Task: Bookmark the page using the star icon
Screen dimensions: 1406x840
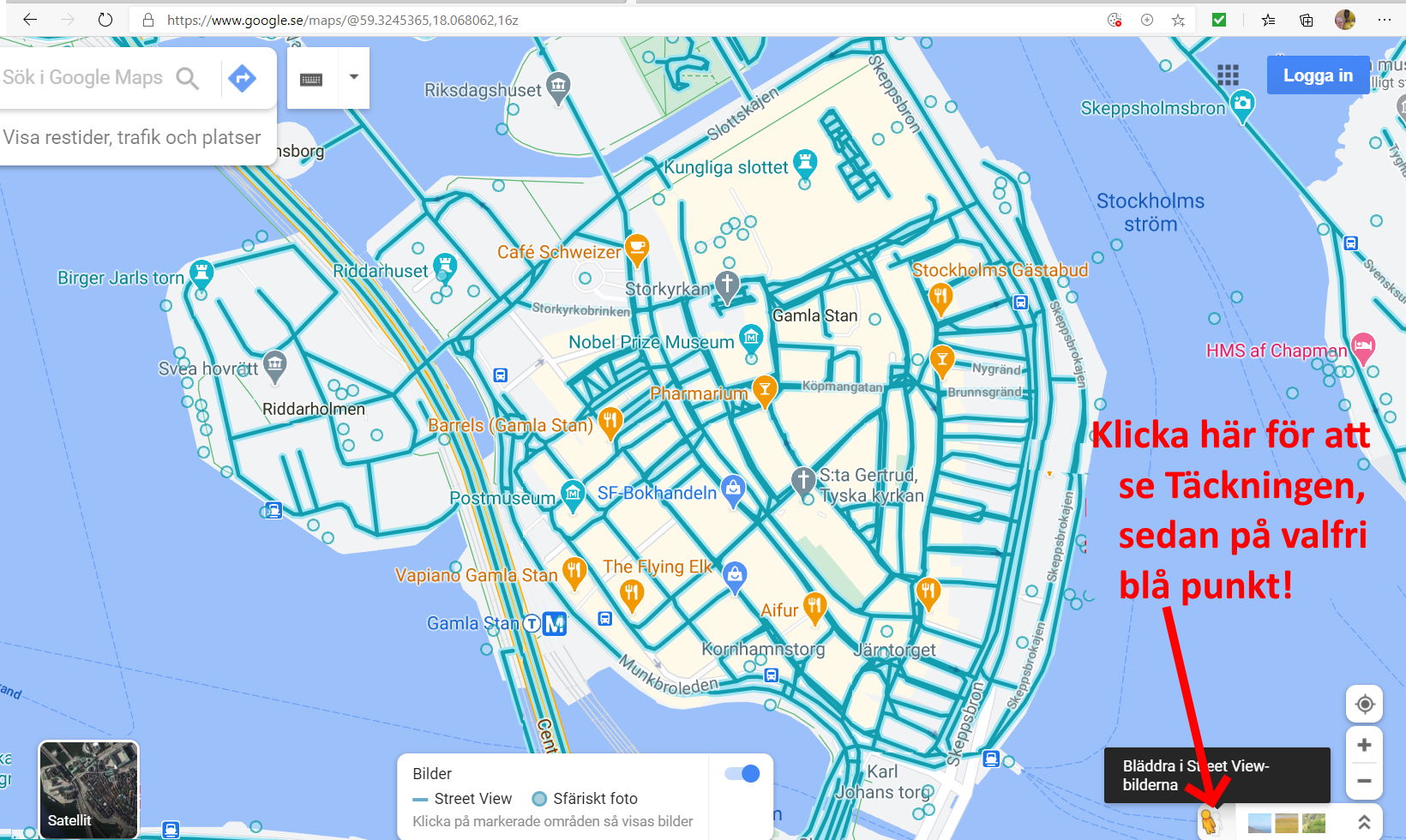Action: coord(1179,20)
